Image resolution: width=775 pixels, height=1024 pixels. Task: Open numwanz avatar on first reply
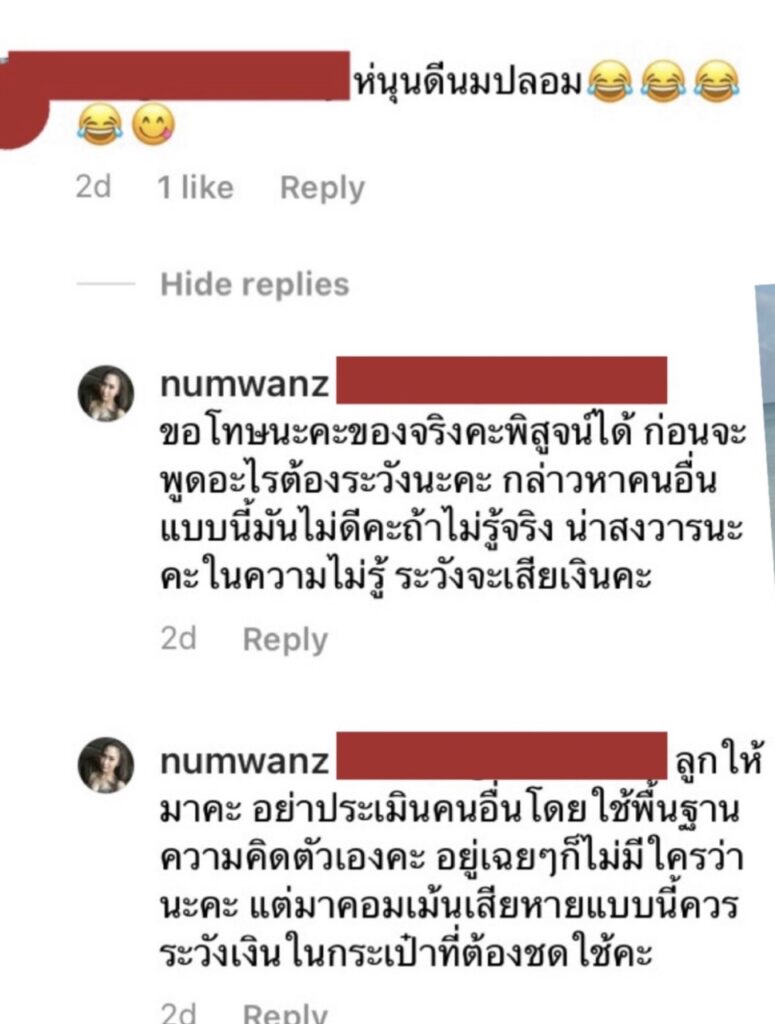click(x=106, y=393)
